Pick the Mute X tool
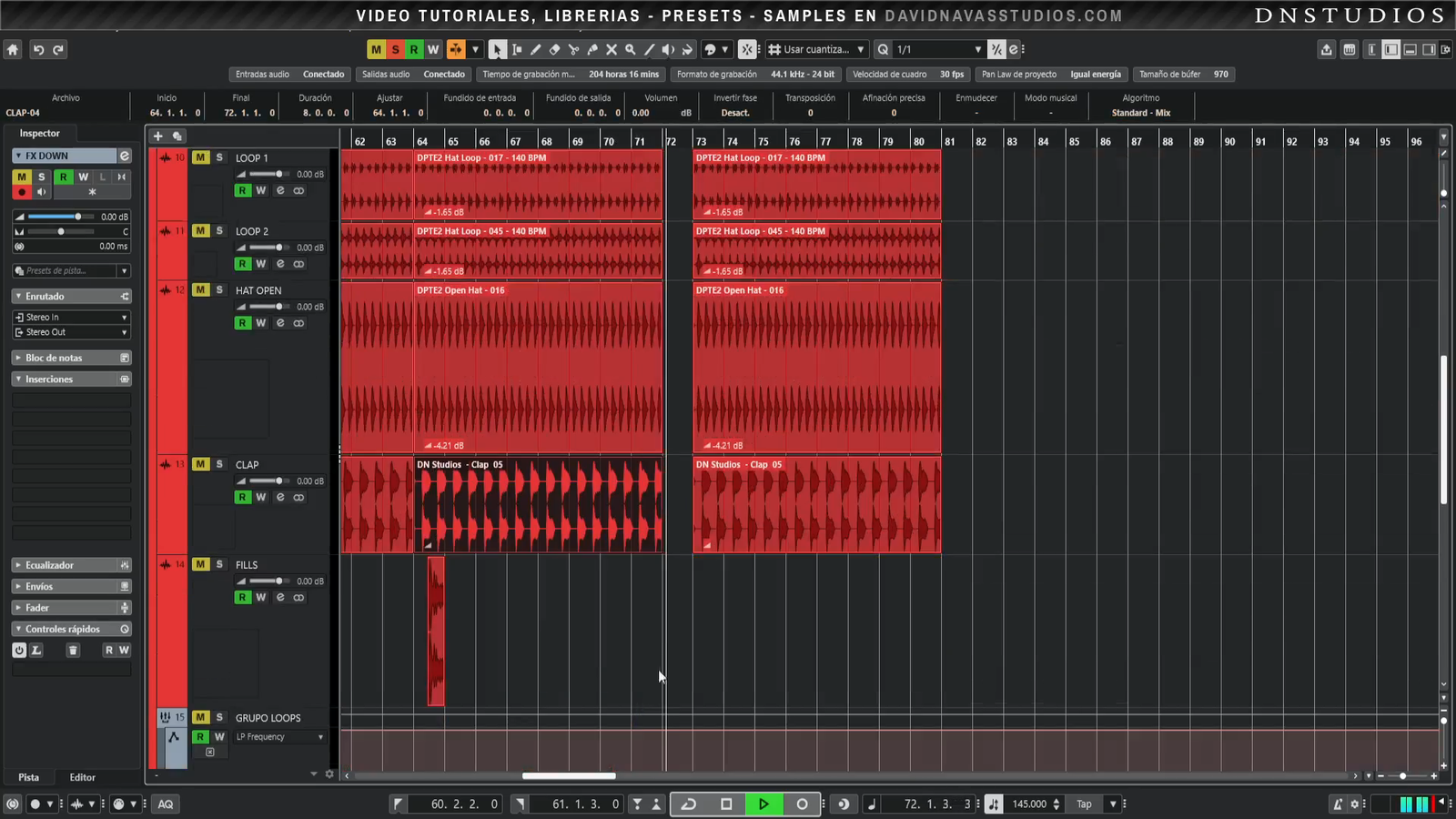1456x819 pixels. [x=612, y=50]
